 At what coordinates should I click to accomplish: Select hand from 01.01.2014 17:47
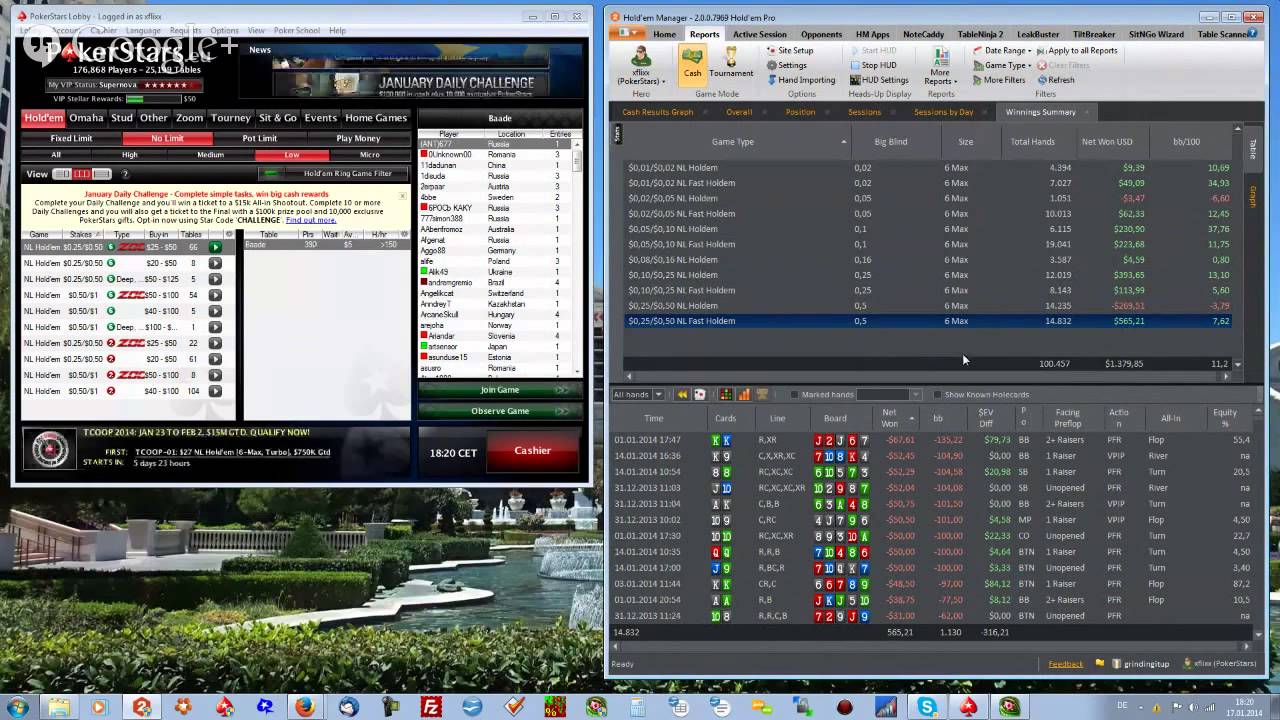point(932,440)
